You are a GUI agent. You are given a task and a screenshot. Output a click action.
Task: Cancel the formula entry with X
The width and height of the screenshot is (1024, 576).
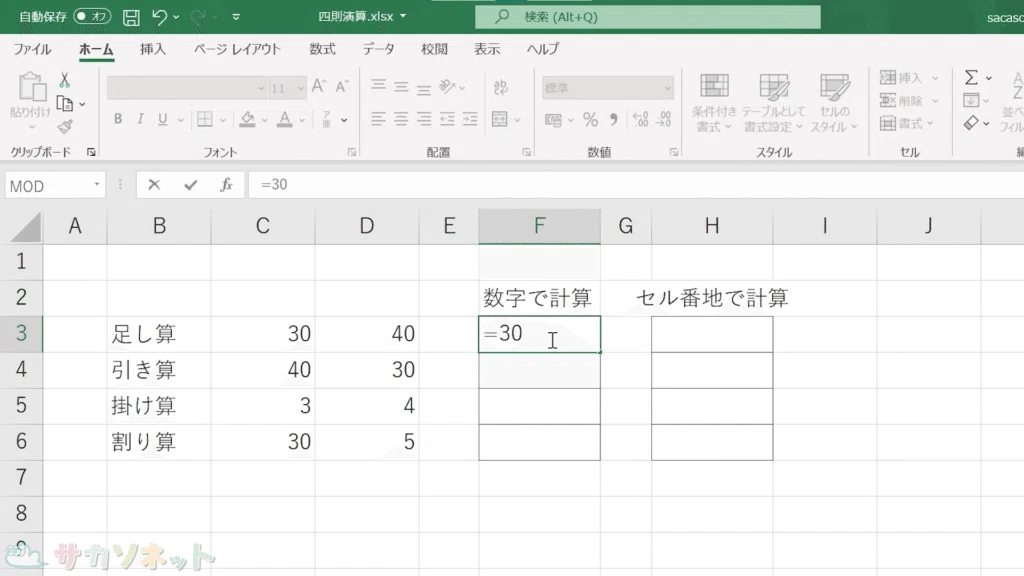(154, 185)
